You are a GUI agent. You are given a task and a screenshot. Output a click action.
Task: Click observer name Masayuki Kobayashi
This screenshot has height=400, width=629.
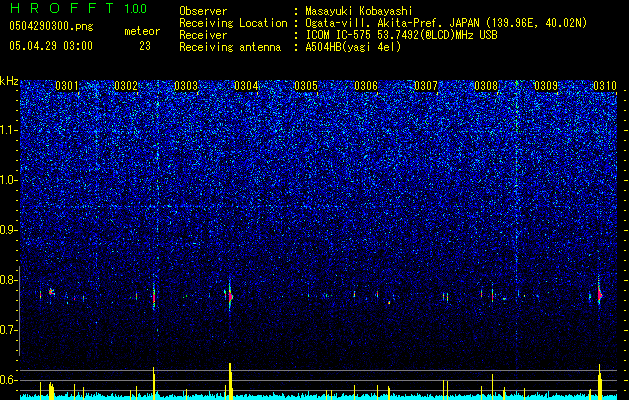coord(358,11)
